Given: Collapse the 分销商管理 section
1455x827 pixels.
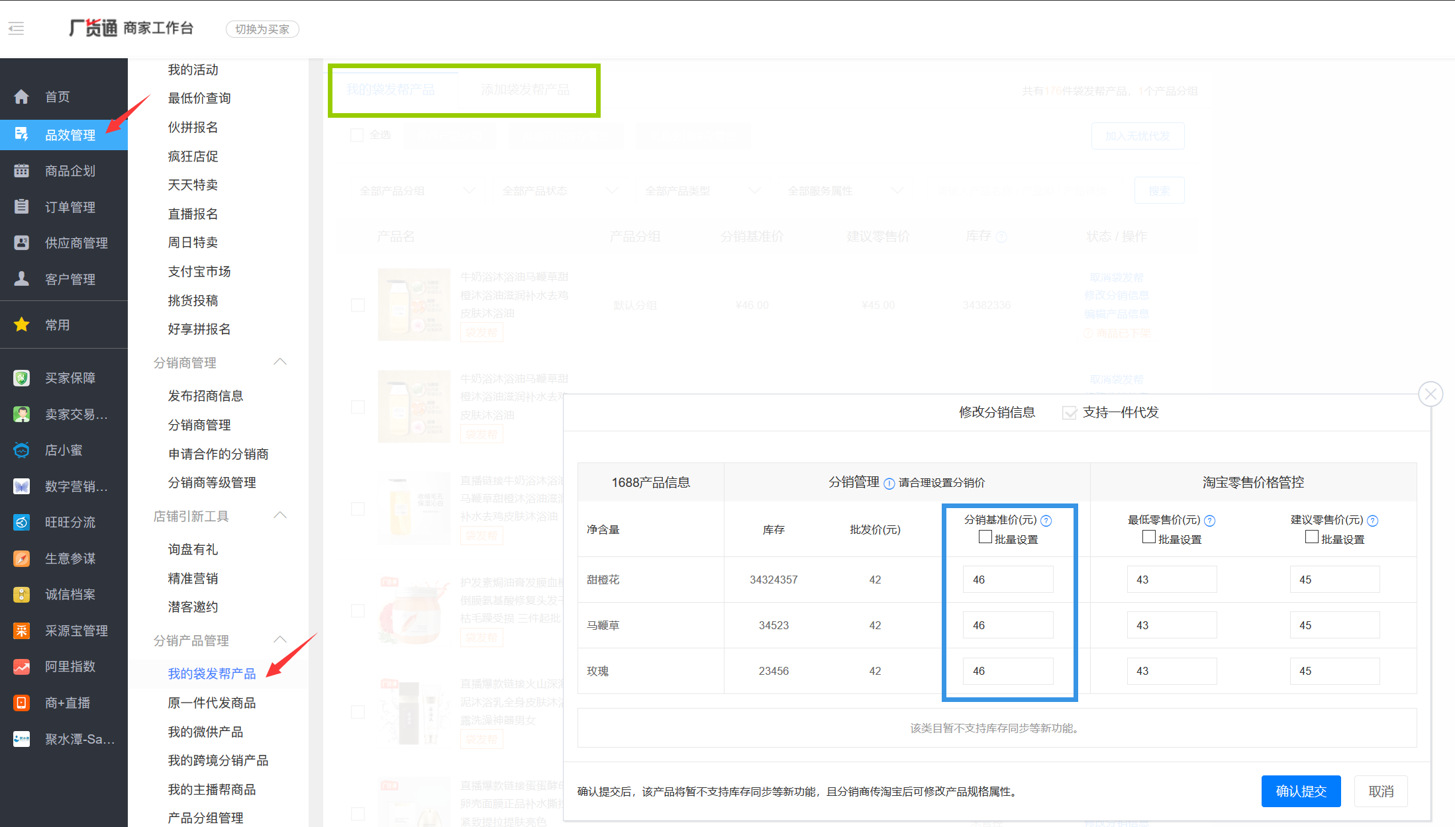Looking at the screenshot, I should [280, 362].
